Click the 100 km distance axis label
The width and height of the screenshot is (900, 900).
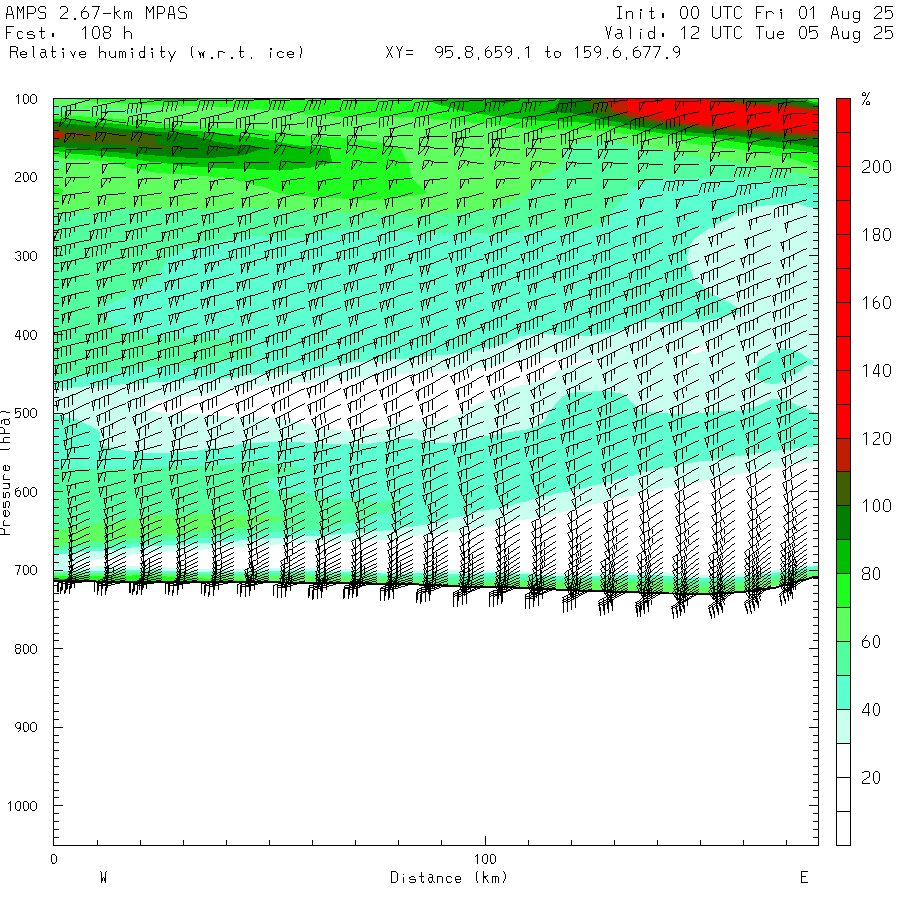485,859
